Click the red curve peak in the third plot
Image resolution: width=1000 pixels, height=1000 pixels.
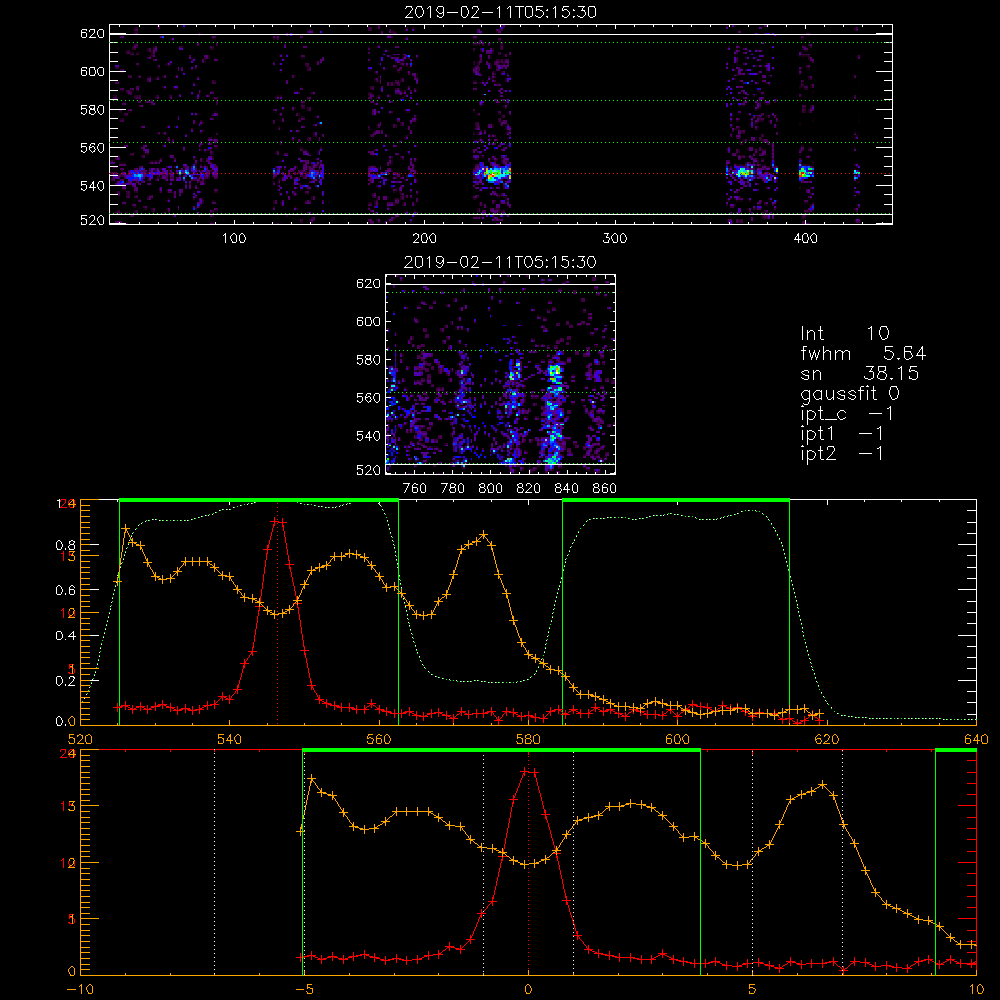point(277,521)
